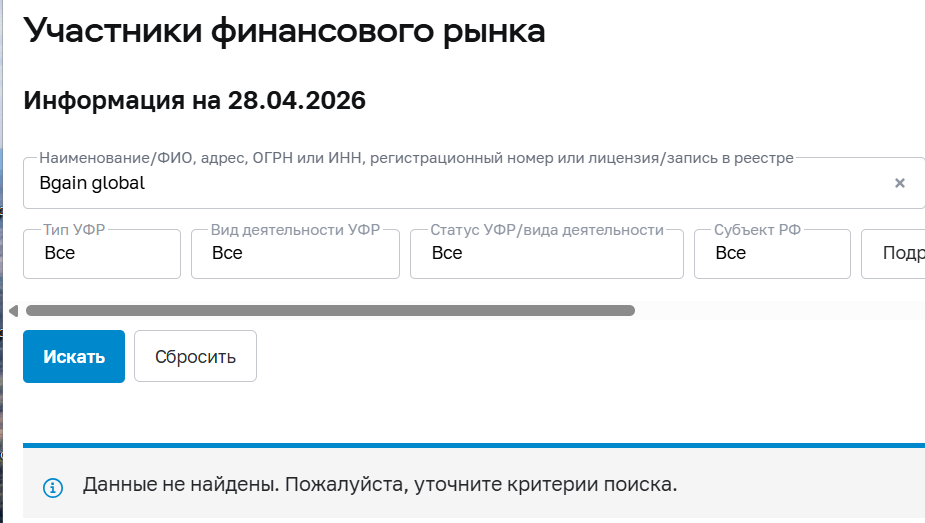Click the left arrow of the horizontal scrollbar
This screenshot has width=925, height=523.
click(x=13, y=311)
